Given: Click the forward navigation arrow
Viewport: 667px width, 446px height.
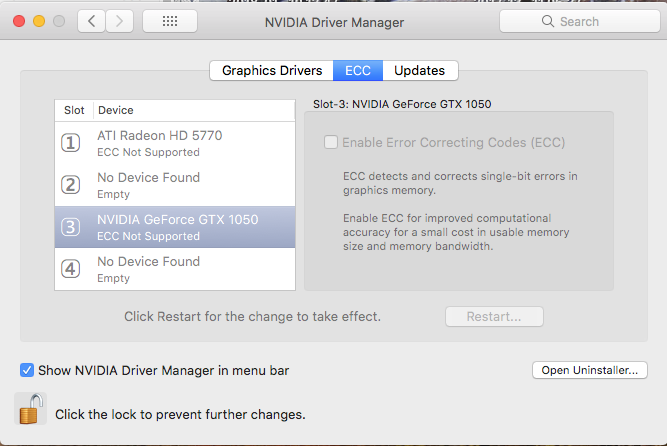Looking at the screenshot, I should 120,21.
